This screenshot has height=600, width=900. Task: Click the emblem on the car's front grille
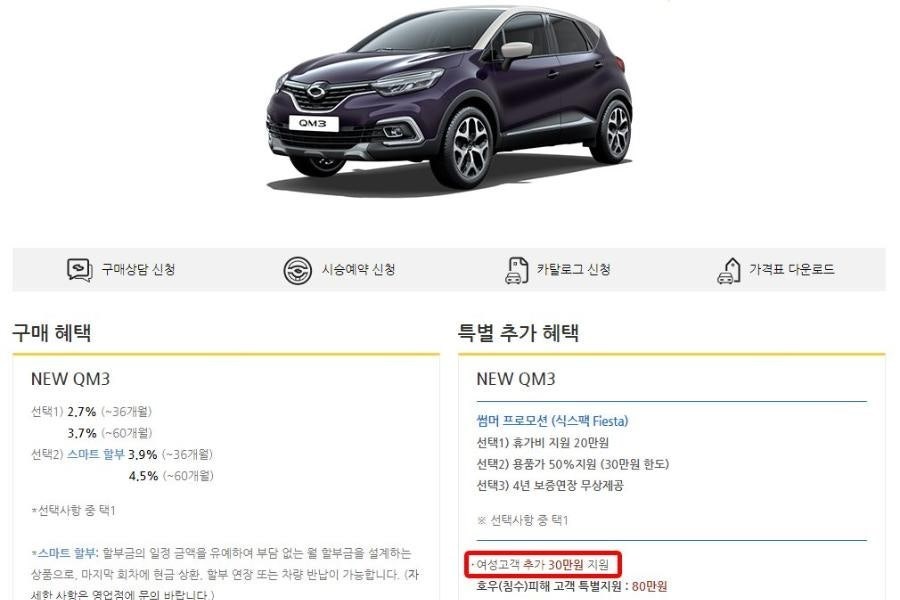pos(315,91)
